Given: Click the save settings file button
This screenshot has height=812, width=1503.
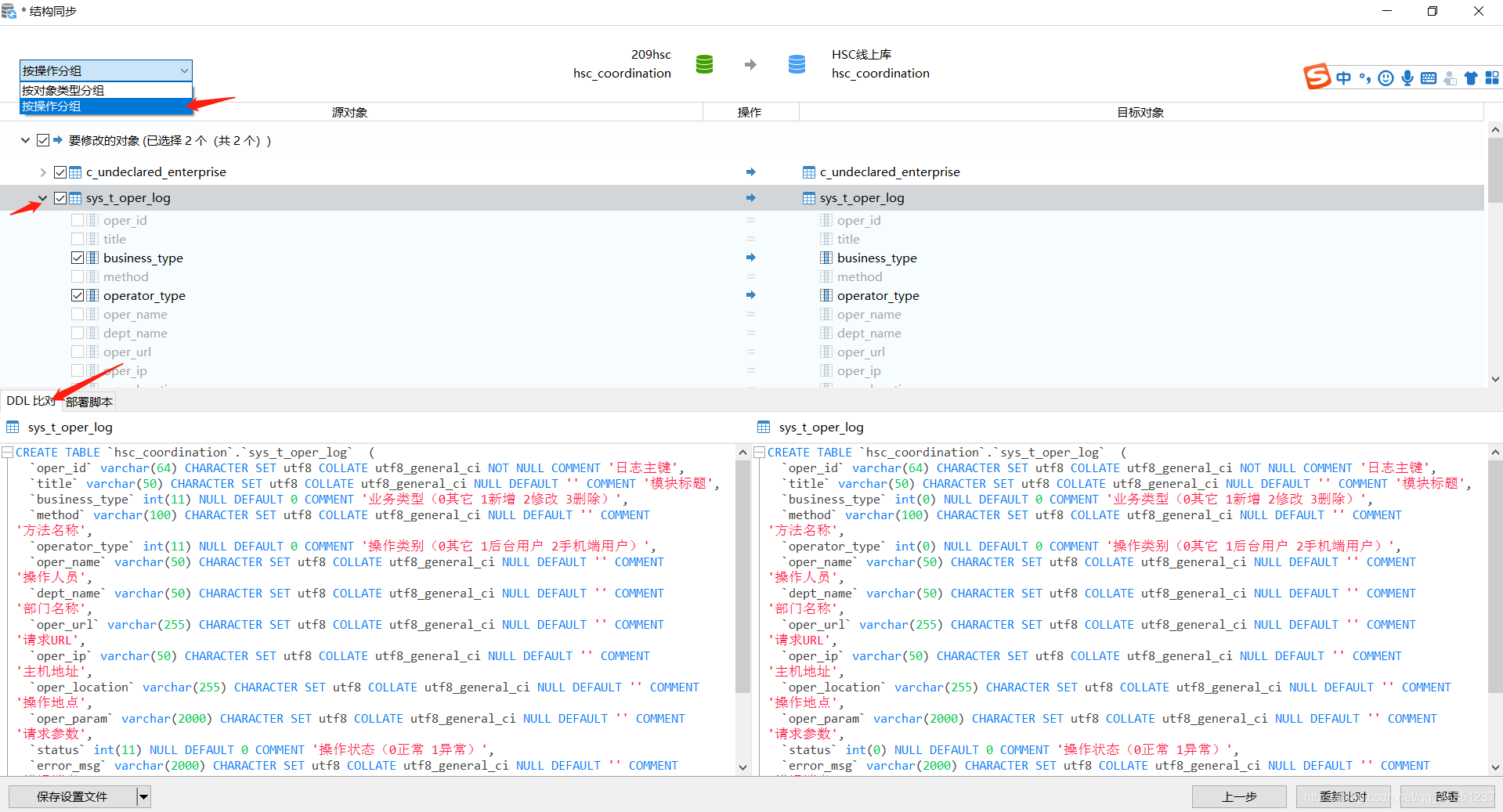Looking at the screenshot, I should click(x=72, y=797).
